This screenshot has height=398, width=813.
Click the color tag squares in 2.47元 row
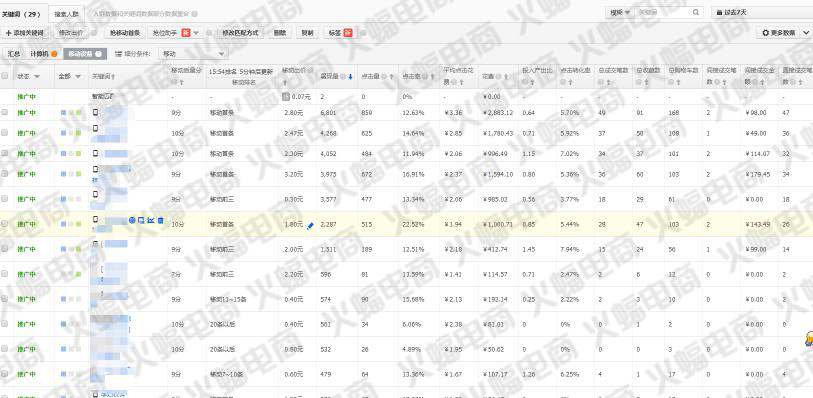coord(71,133)
